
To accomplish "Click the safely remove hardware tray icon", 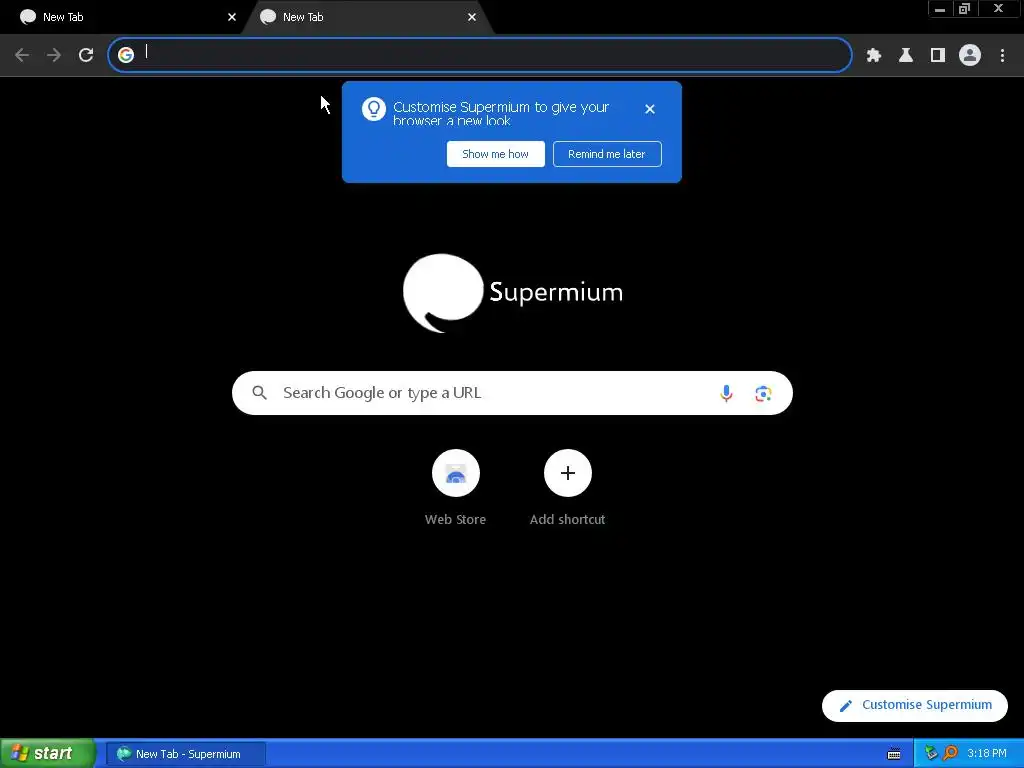I will pyautogui.click(x=931, y=754).
